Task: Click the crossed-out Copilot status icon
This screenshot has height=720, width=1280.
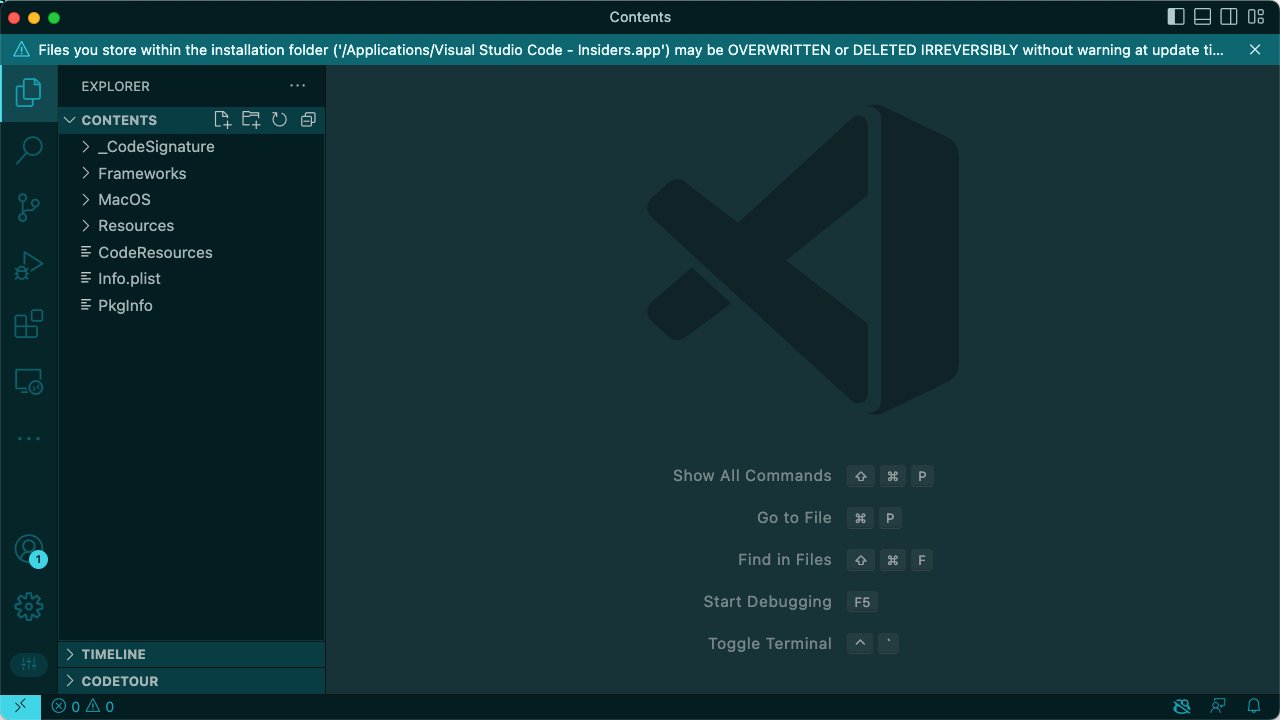Action: [x=1182, y=707]
